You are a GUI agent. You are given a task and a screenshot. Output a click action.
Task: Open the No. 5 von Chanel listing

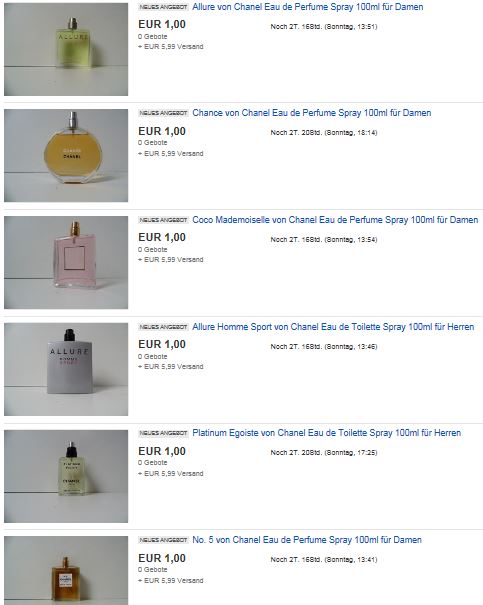click(x=307, y=540)
